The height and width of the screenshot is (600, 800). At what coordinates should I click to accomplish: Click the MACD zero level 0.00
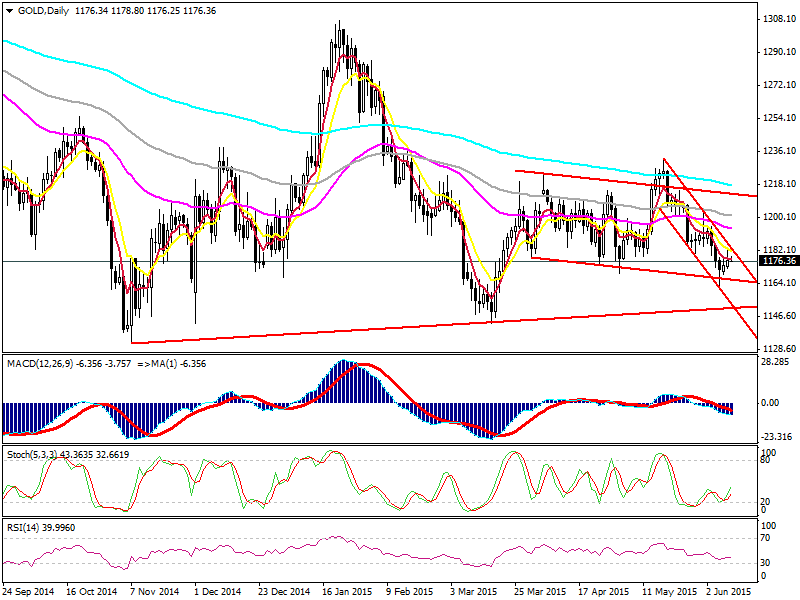[x=770, y=403]
